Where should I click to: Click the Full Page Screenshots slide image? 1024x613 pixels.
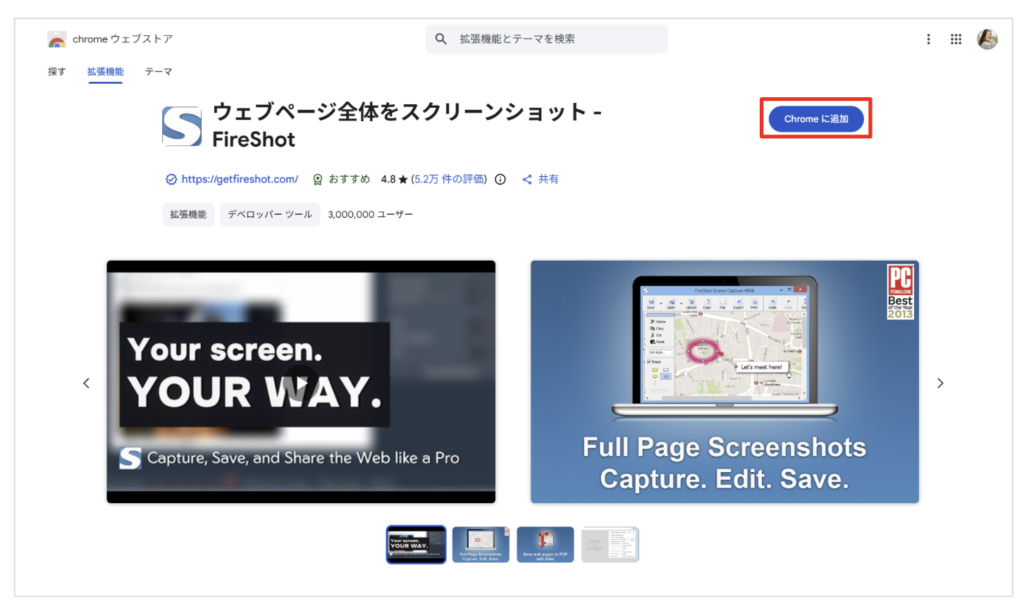click(x=724, y=382)
